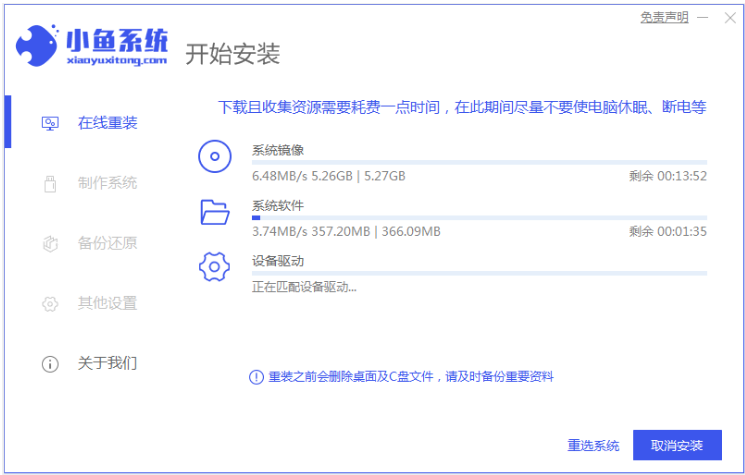Click the 系统镜像 download progress bar

click(x=479, y=162)
